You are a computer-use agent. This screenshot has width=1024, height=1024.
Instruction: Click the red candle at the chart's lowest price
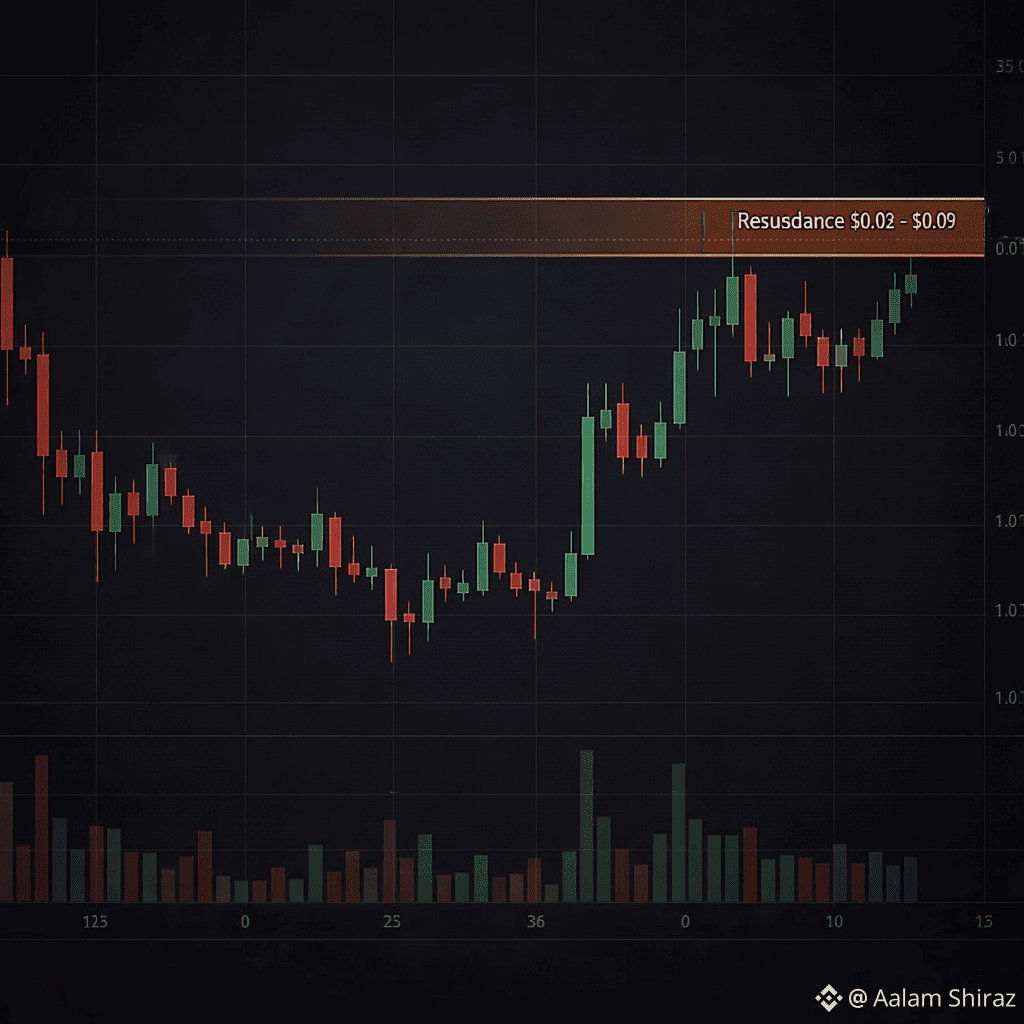point(391,594)
